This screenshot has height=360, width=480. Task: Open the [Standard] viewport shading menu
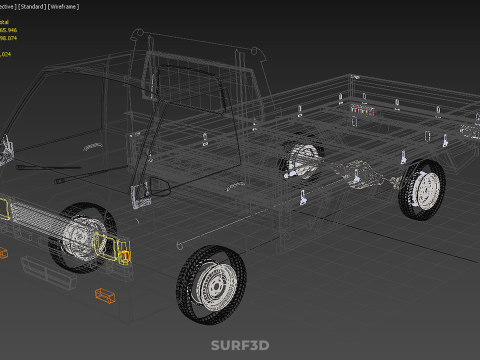point(32,7)
